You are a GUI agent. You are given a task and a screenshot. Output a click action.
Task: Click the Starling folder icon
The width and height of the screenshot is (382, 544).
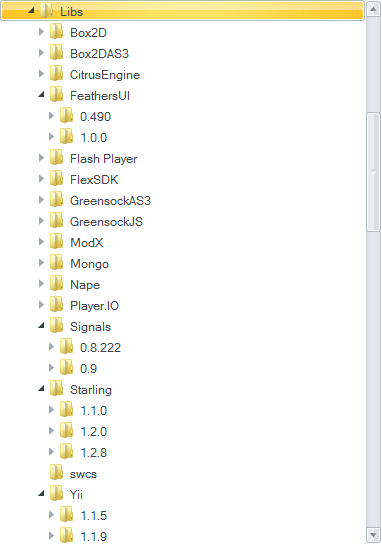(x=57, y=389)
